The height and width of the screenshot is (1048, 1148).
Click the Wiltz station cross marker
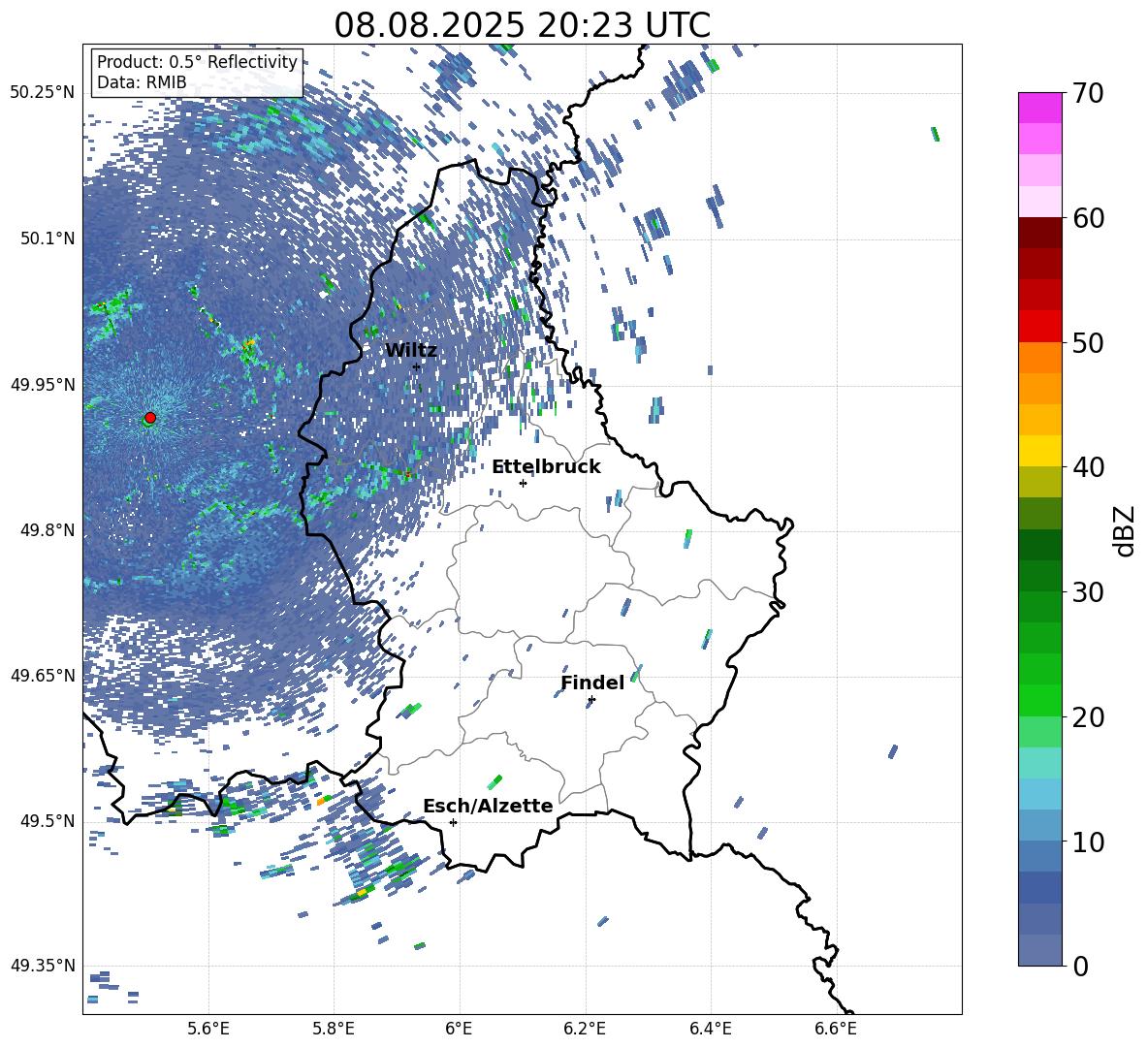pyautogui.click(x=417, y=367)
